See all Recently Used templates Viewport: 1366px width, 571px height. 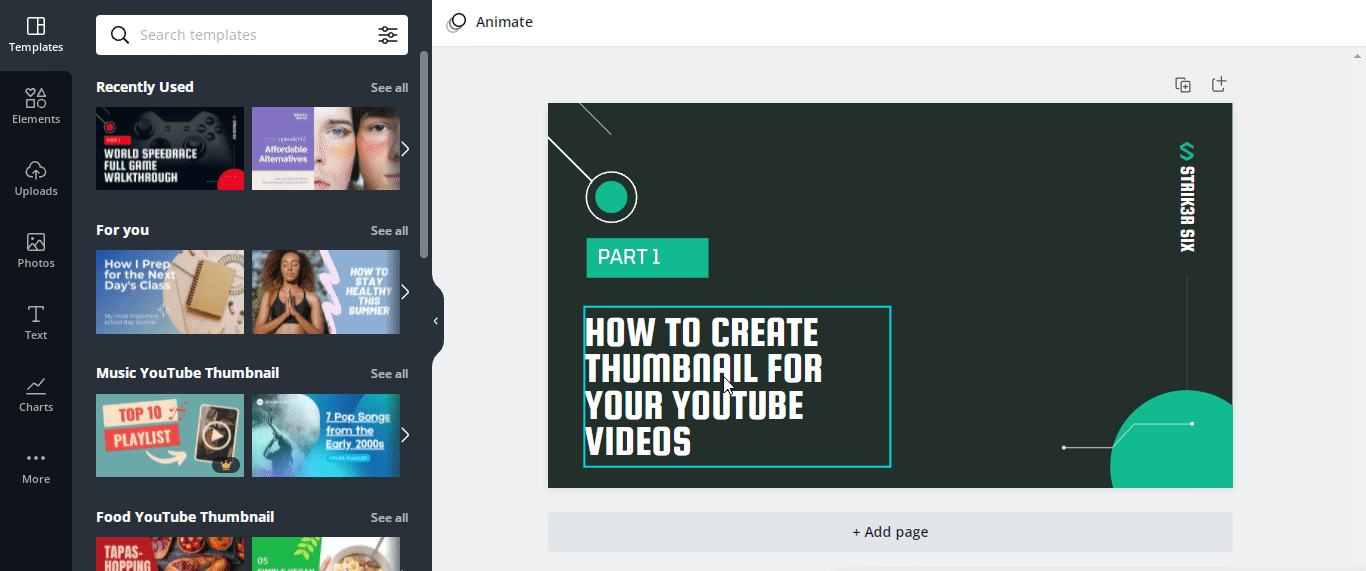coord(389,88)
